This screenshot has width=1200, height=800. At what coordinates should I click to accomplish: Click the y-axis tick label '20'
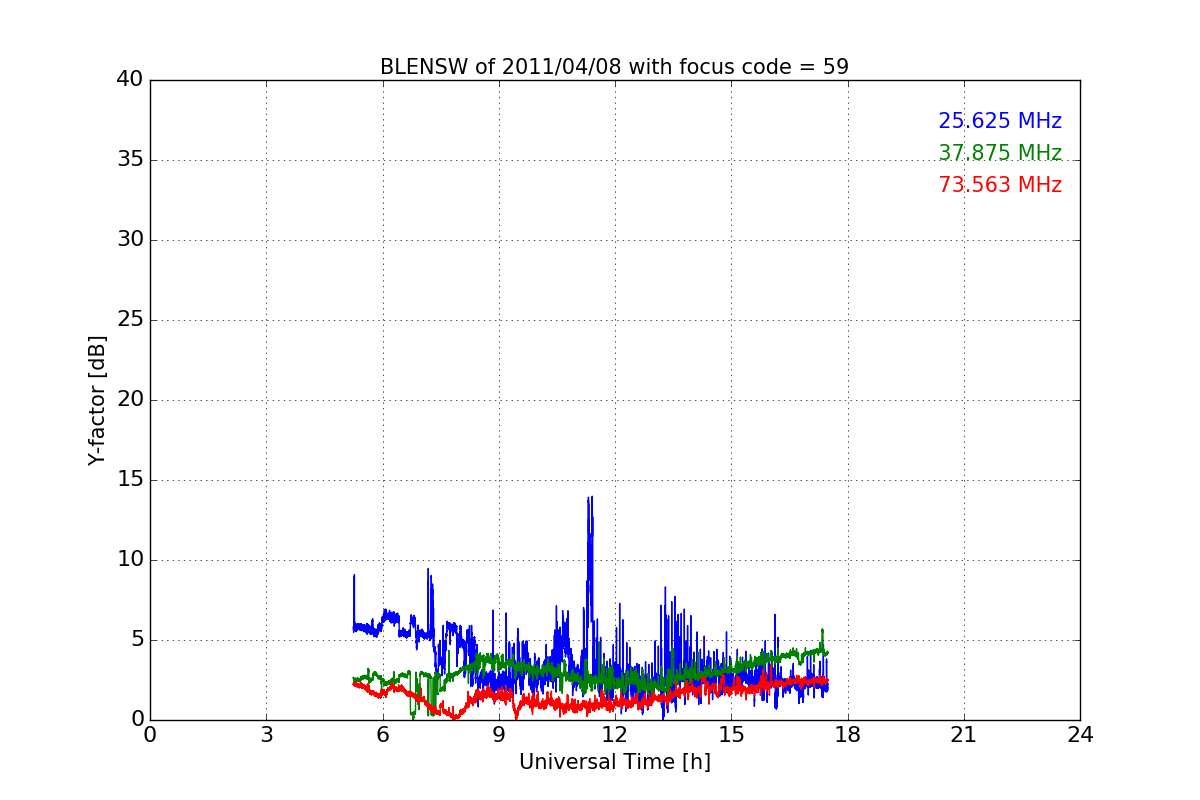coord(130,400)
